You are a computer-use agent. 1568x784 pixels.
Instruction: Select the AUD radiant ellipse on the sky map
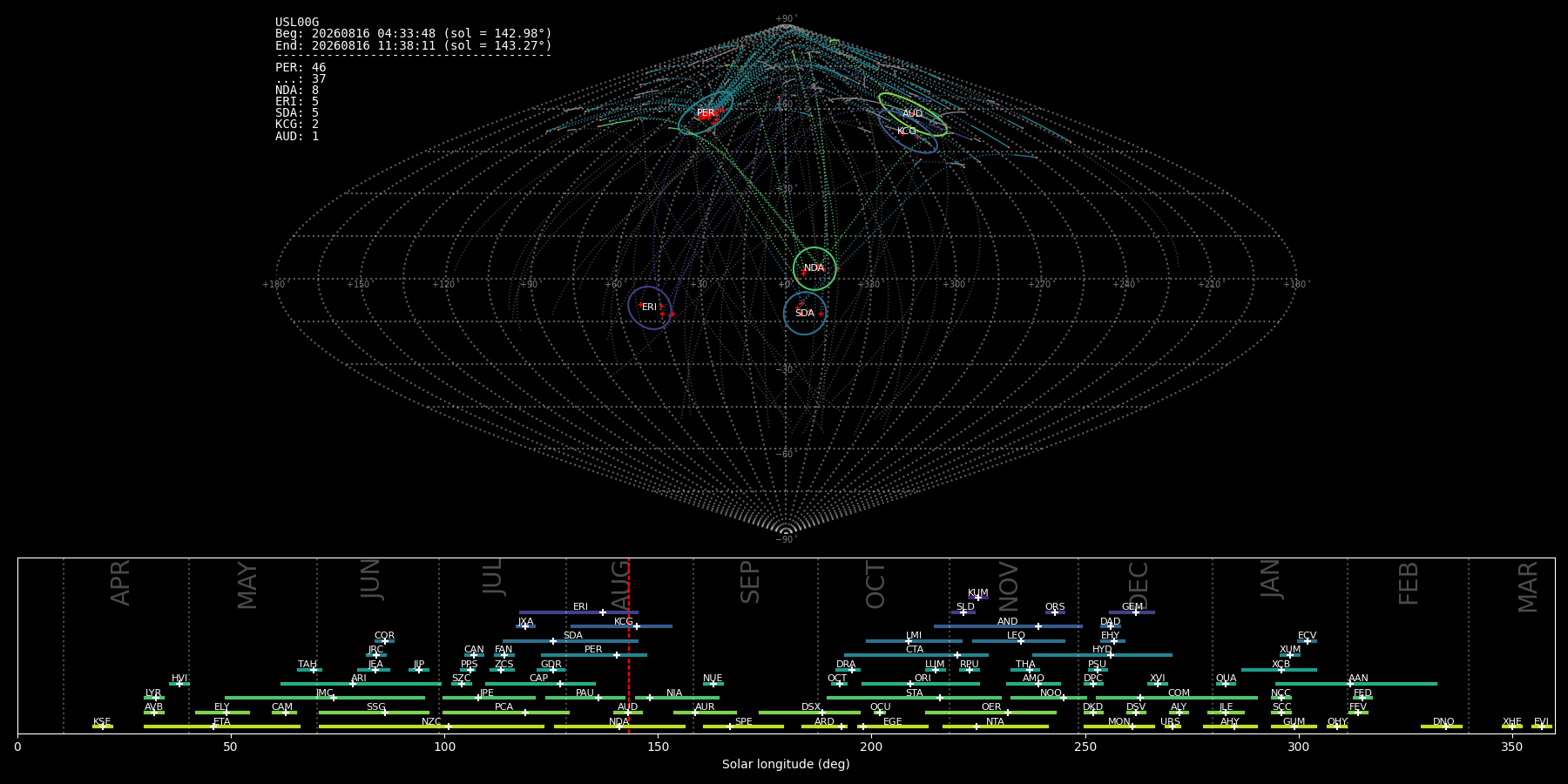(912, 113)
